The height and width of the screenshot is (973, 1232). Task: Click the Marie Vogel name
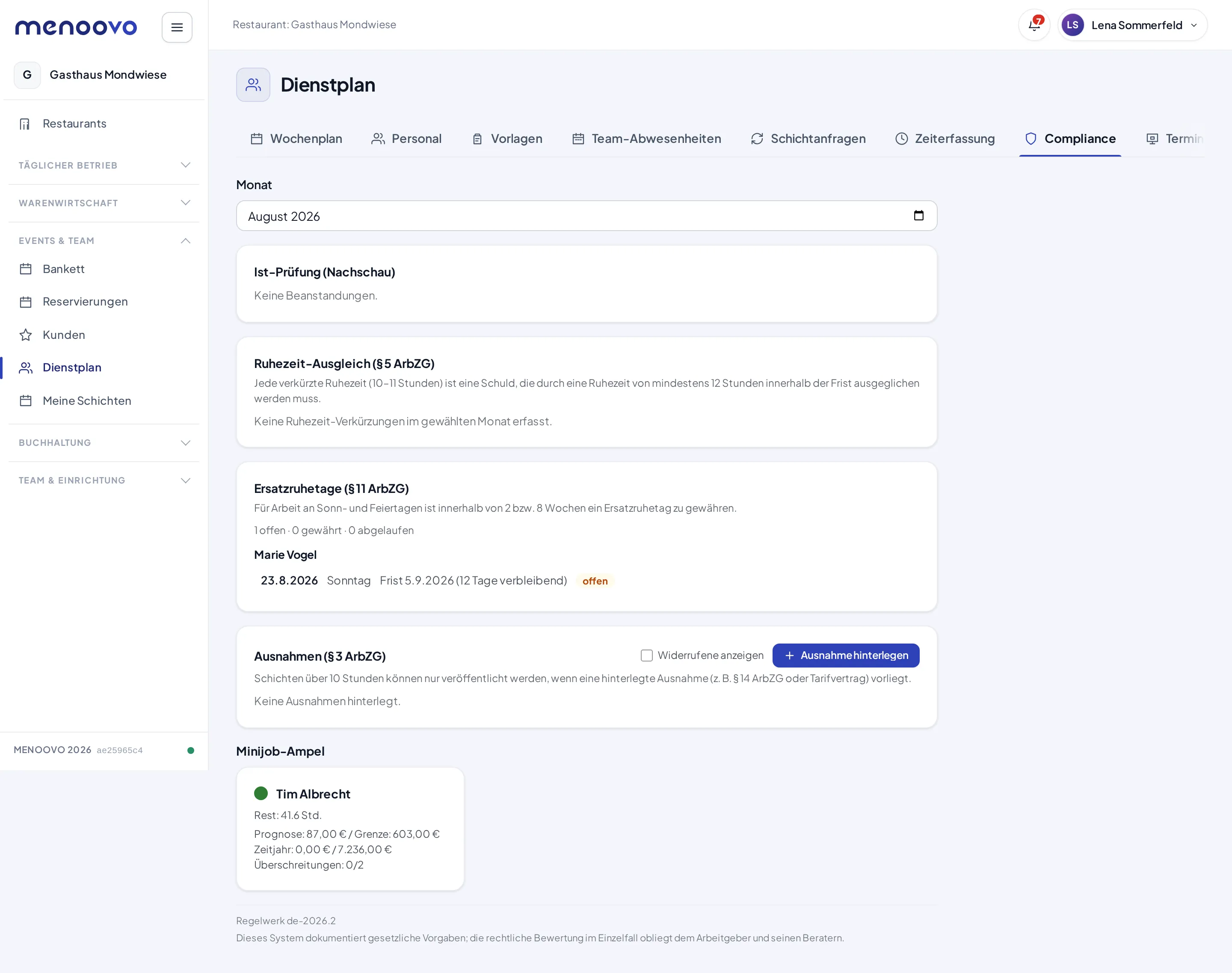coord(285,555)
